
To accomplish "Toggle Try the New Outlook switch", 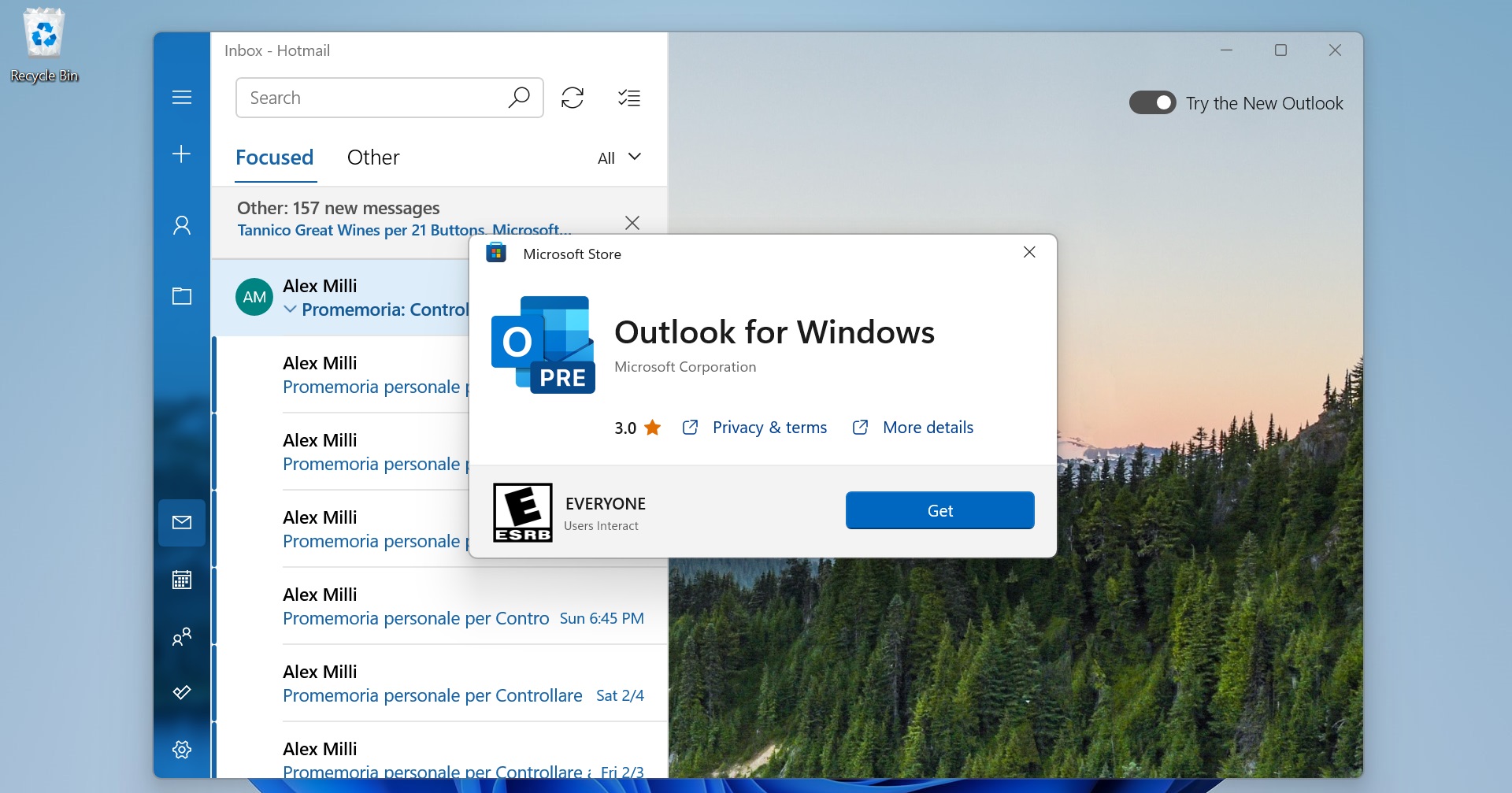I will (x=1153, y=103).
